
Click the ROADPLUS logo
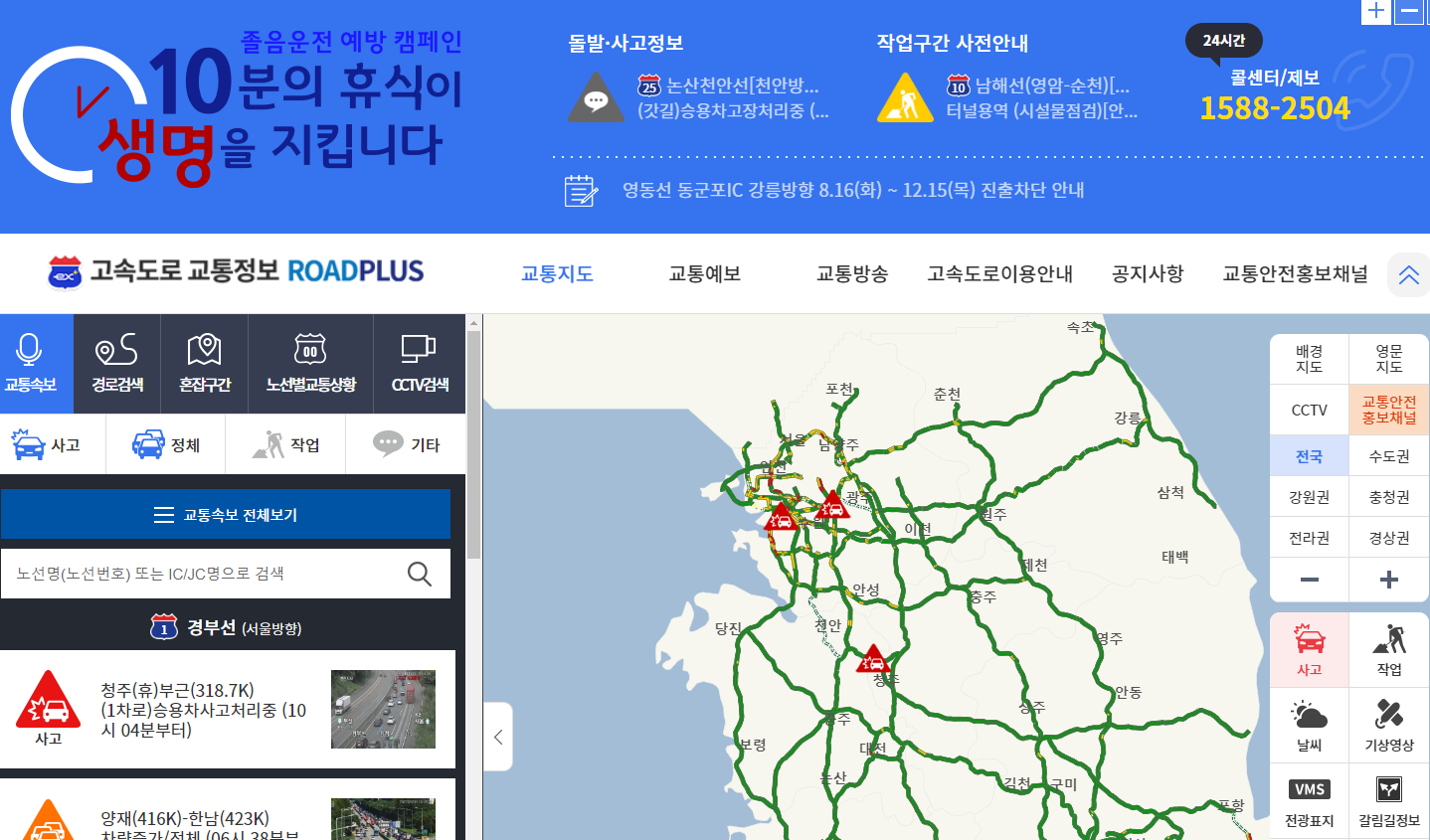[236, 271]
